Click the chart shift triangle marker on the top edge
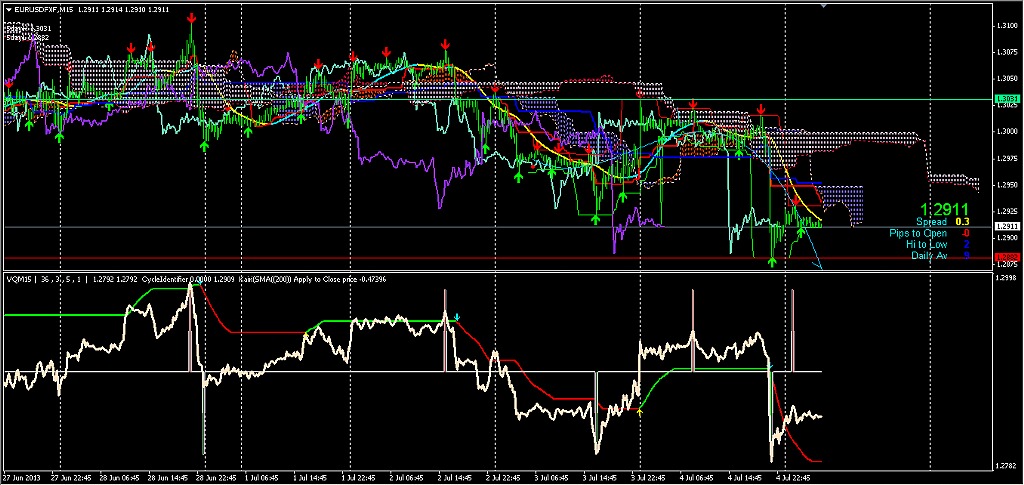Screen dimensions: 1024x485 tap(825, 5)
